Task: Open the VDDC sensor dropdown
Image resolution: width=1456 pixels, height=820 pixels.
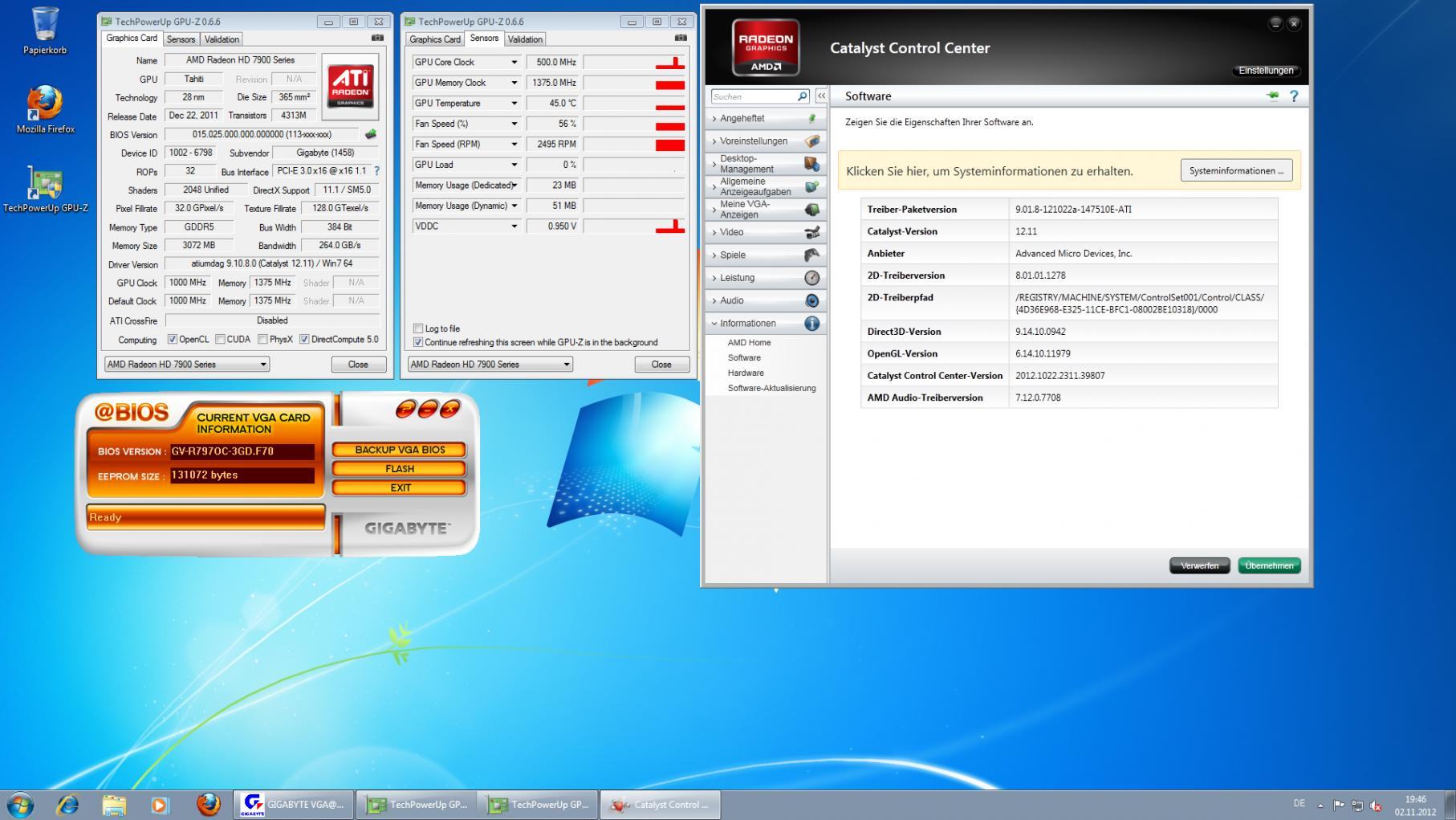Action: pyautogui.click(x=514, y=226)
